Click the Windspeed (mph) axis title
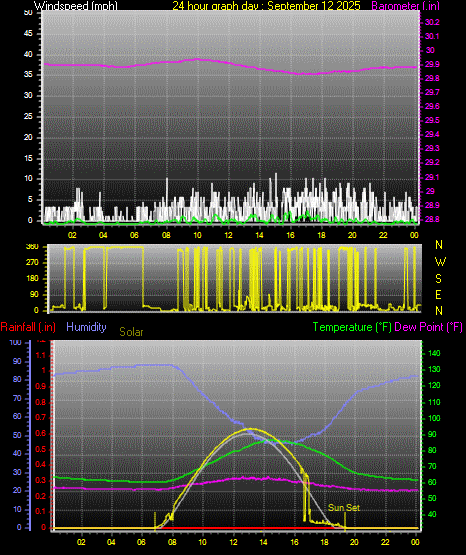Image resolution: width=466 pixels, height=555 pixels. [x=75, y=5]
